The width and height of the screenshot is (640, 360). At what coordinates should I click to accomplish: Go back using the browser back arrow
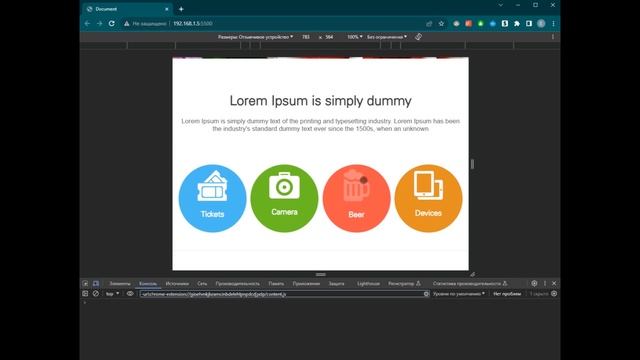(87, 24)
